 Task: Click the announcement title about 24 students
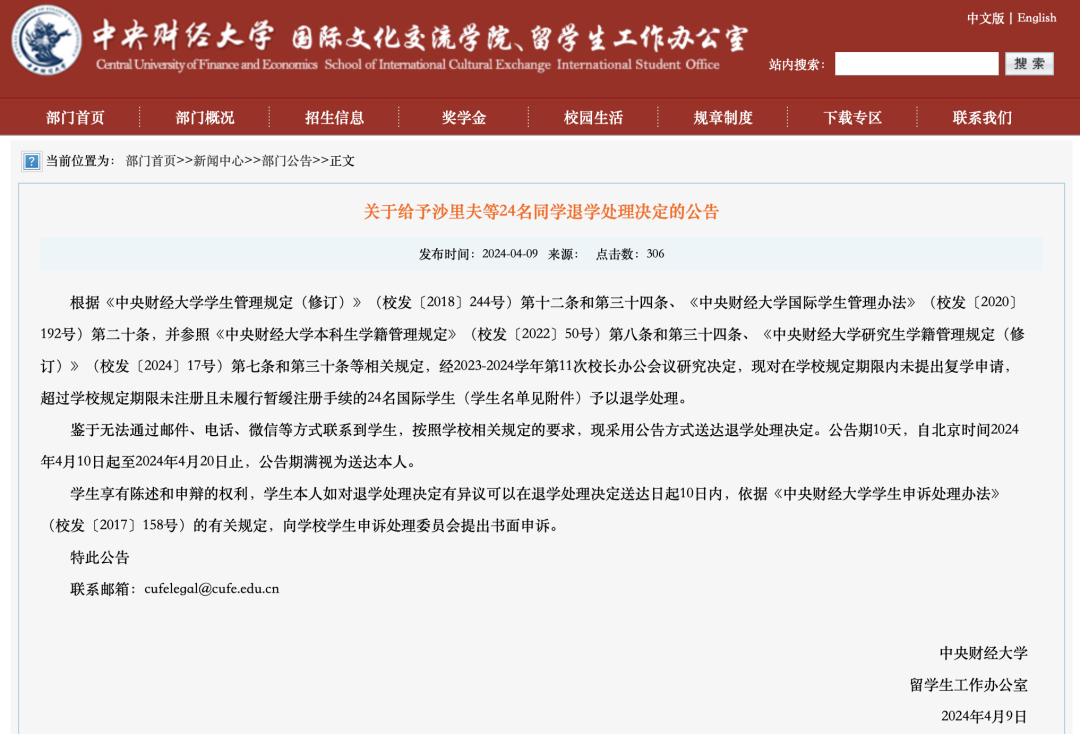pos(540,212)
